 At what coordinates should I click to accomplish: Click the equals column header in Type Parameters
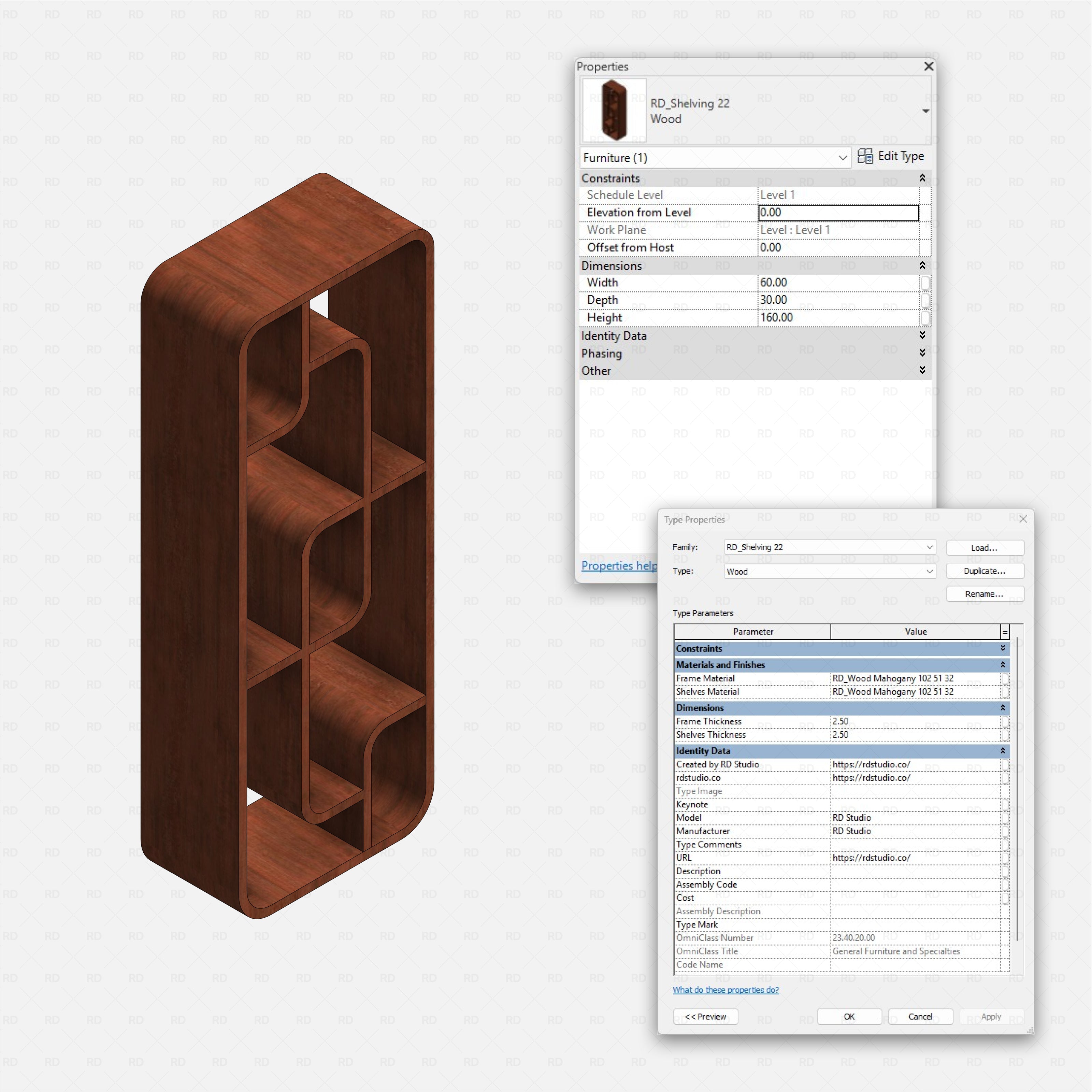click(x=1005, y=632)
